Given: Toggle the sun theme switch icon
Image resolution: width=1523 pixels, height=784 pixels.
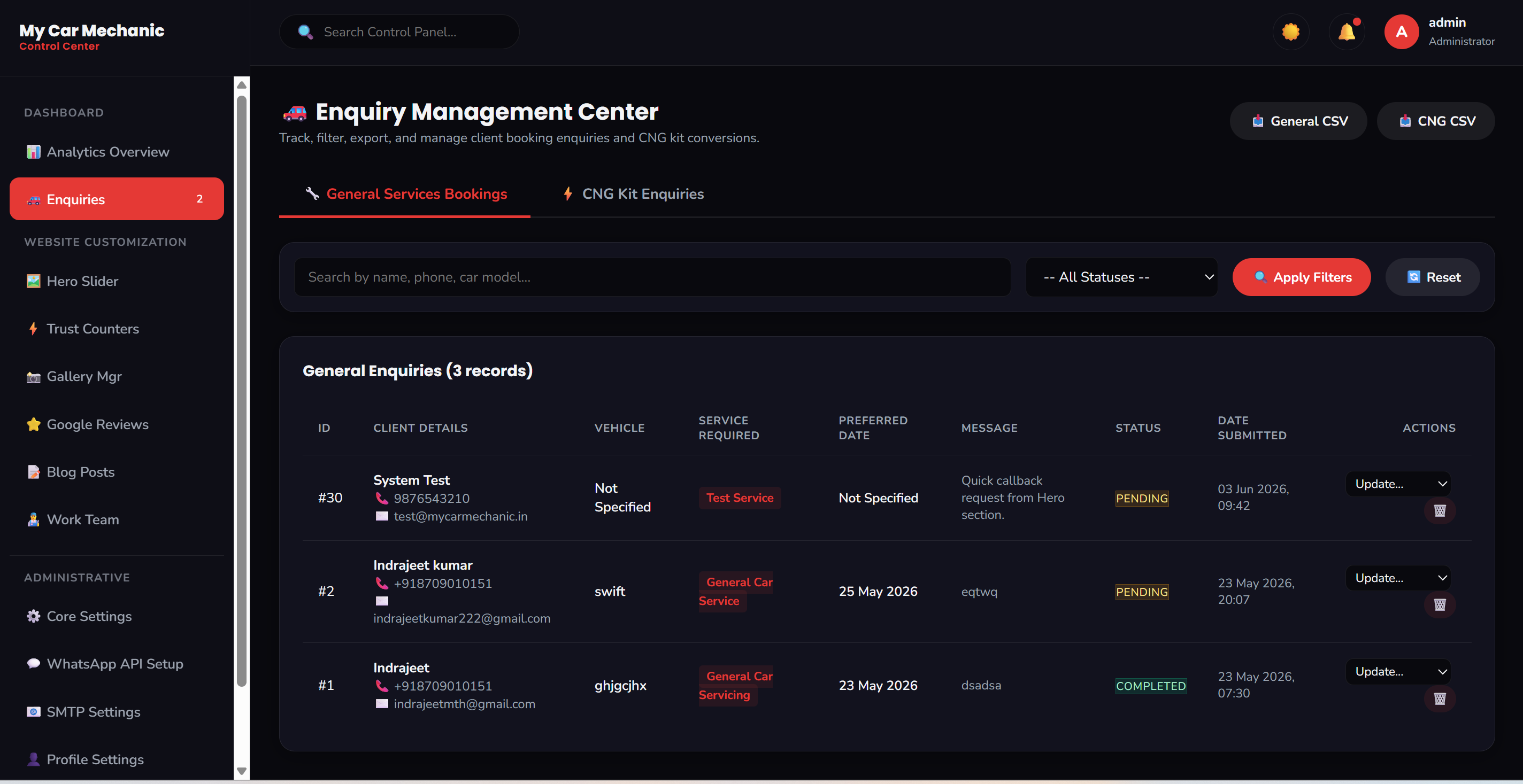Looking at the screenshot, I should tap(1291, 32).
